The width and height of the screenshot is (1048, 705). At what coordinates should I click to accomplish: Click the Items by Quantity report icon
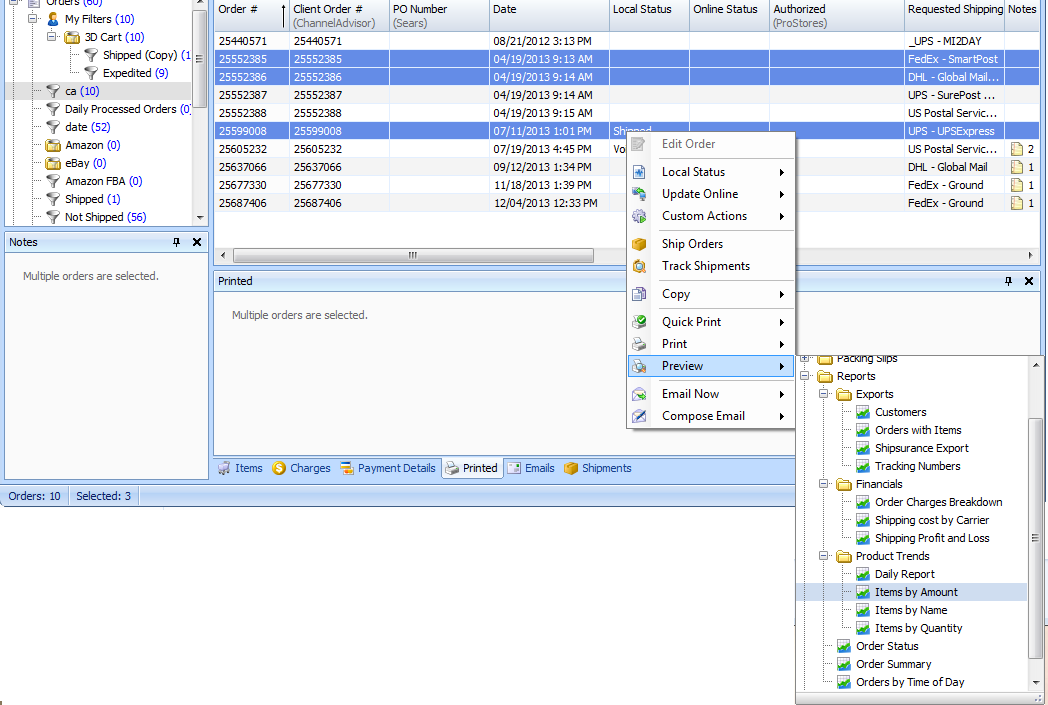[863, 628]
